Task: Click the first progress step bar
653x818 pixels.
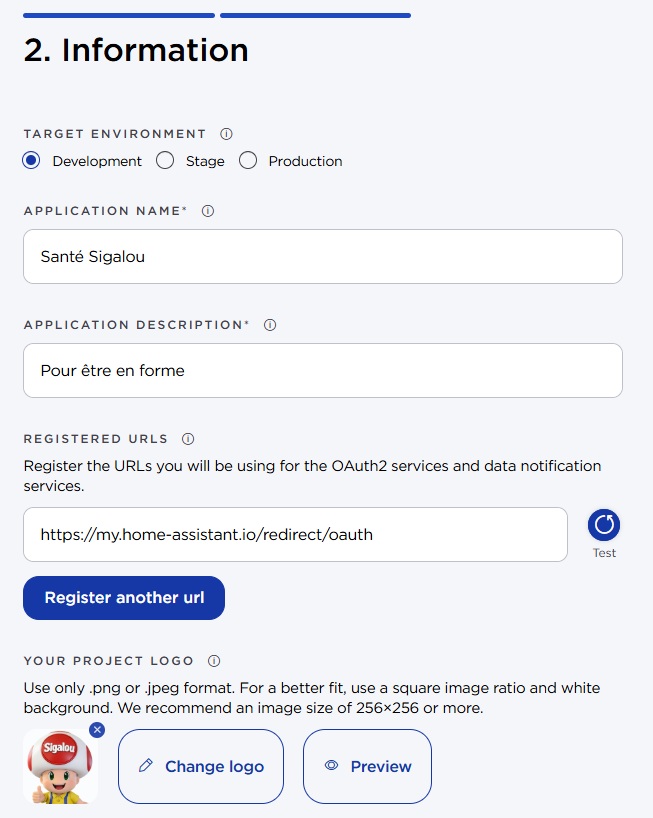Action: tap(119, 15)
